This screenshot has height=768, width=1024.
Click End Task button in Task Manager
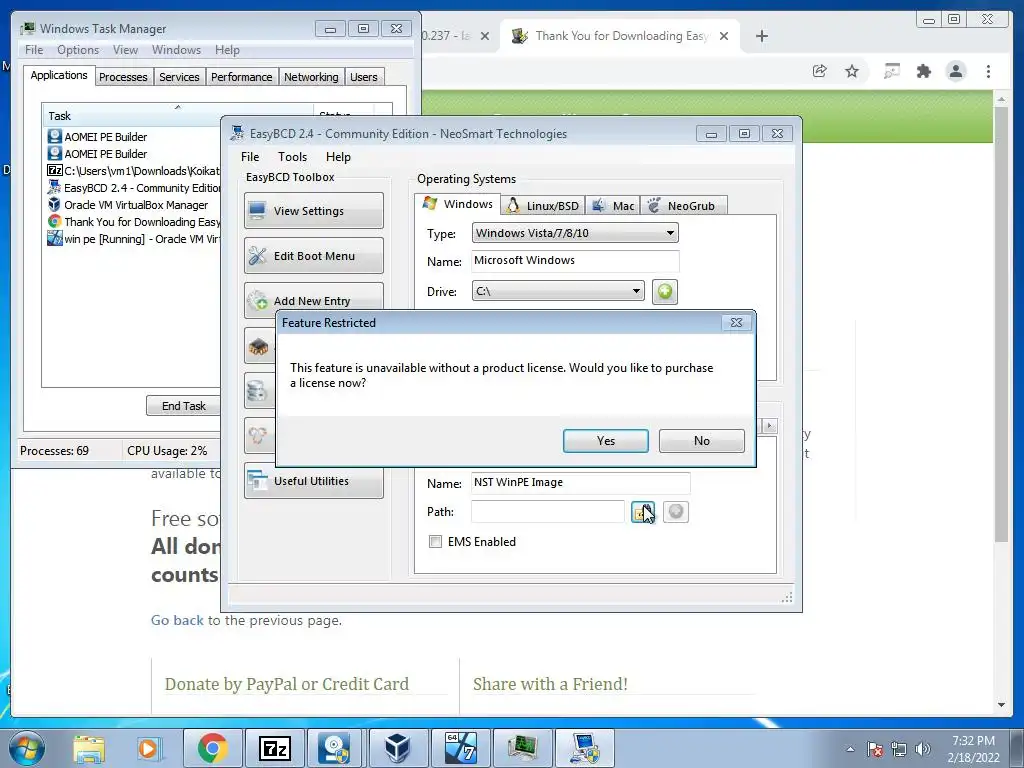pyautogui.click(x=184, y=406)
